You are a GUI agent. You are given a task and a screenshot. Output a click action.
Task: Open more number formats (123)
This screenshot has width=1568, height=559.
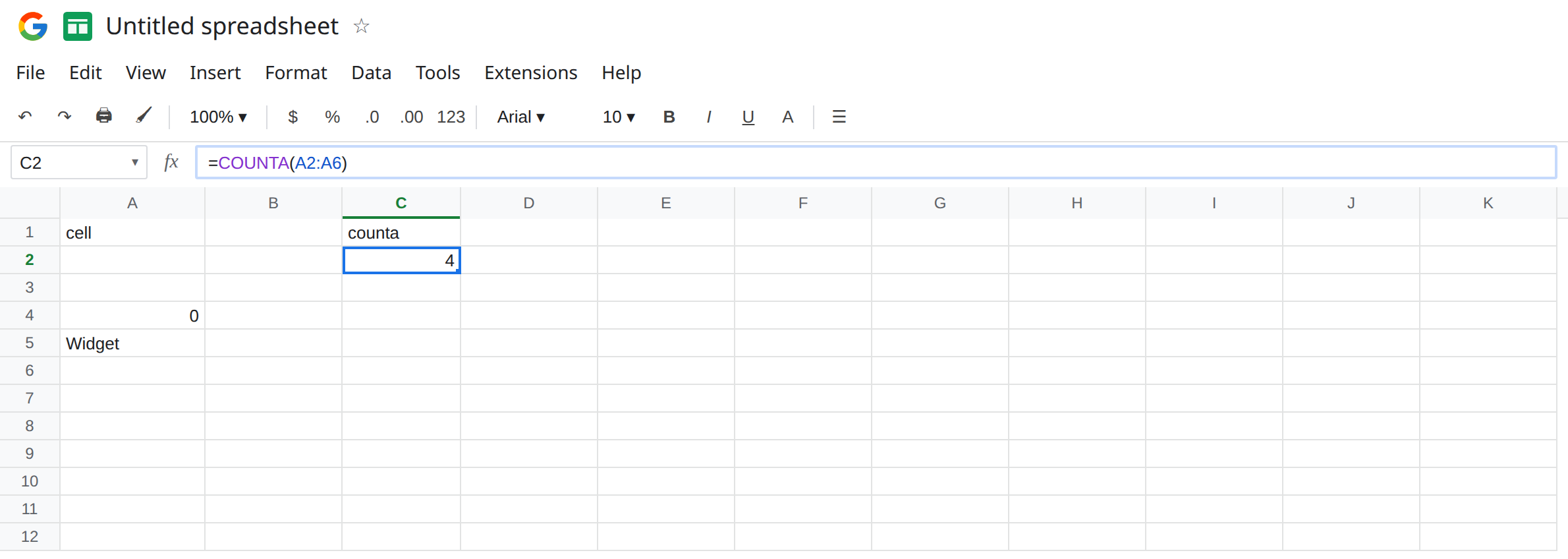451,117
